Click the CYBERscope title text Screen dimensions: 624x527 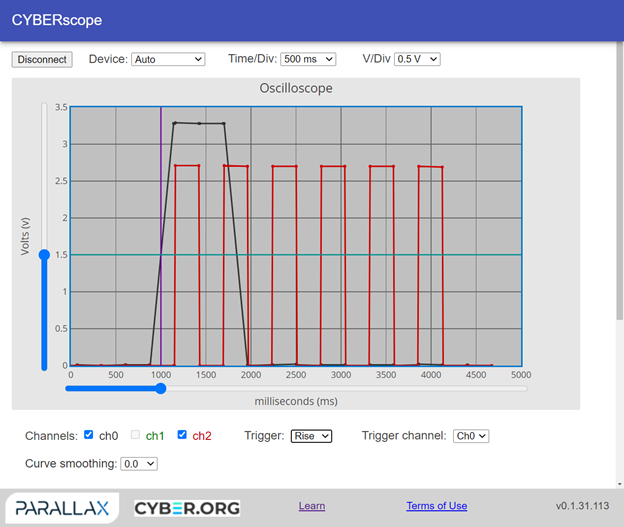tap(57, 20)
